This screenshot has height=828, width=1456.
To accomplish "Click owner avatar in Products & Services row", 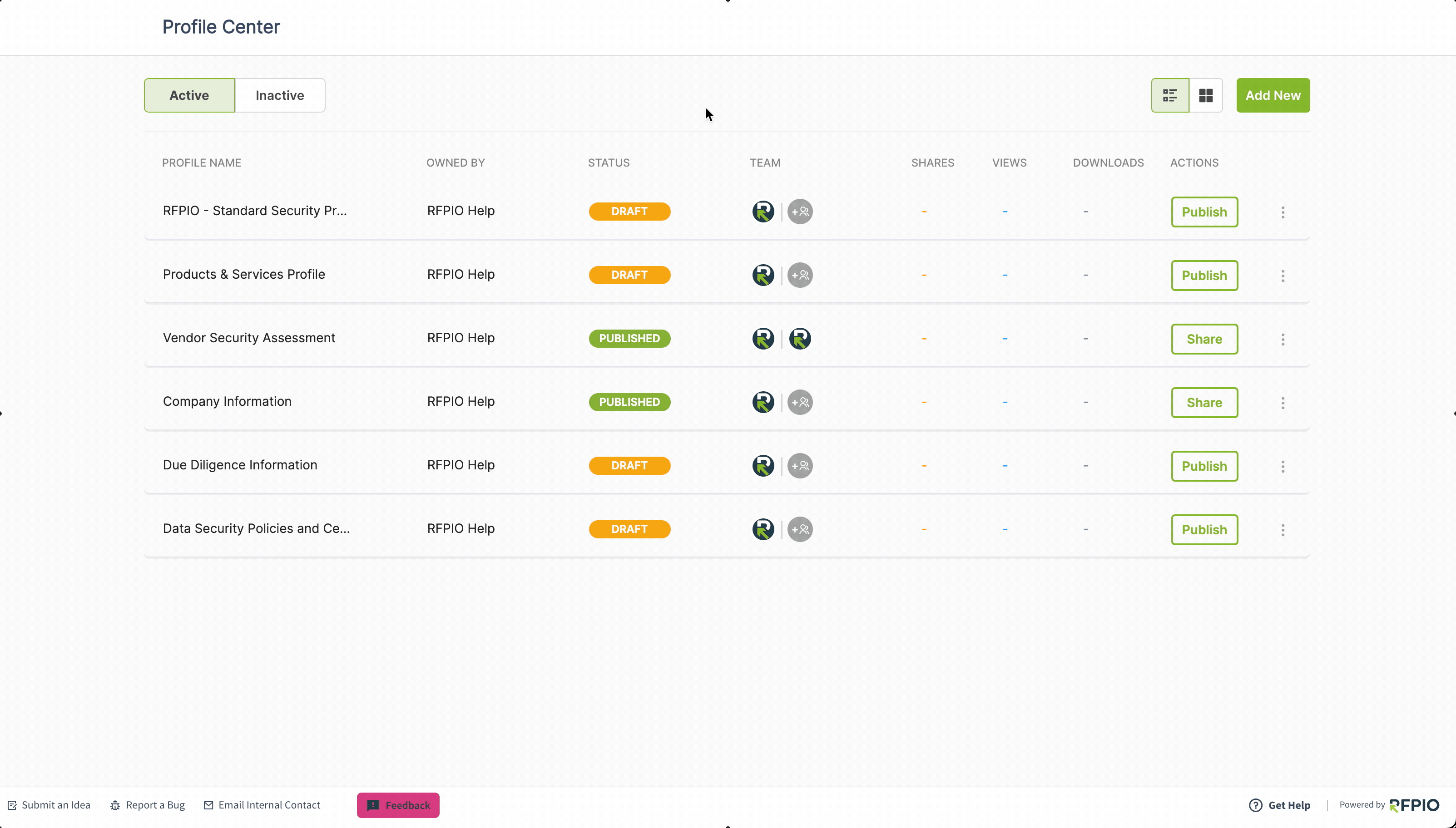I will [x=763, y=275].
